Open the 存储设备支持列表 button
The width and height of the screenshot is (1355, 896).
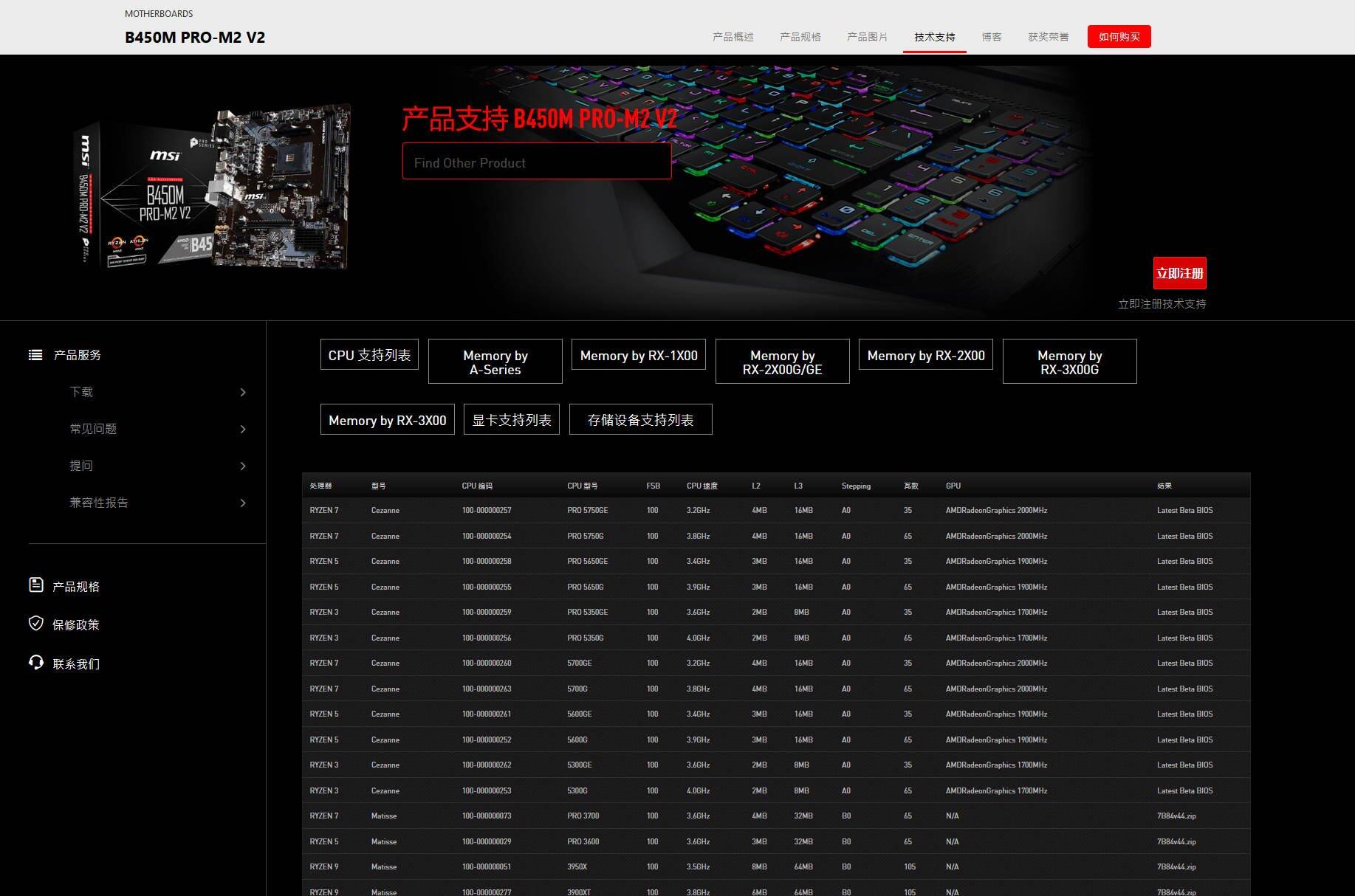(x=641, y=419)
